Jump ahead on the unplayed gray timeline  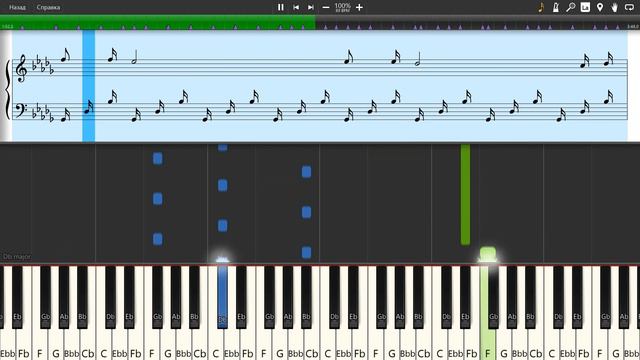[478, 23]
